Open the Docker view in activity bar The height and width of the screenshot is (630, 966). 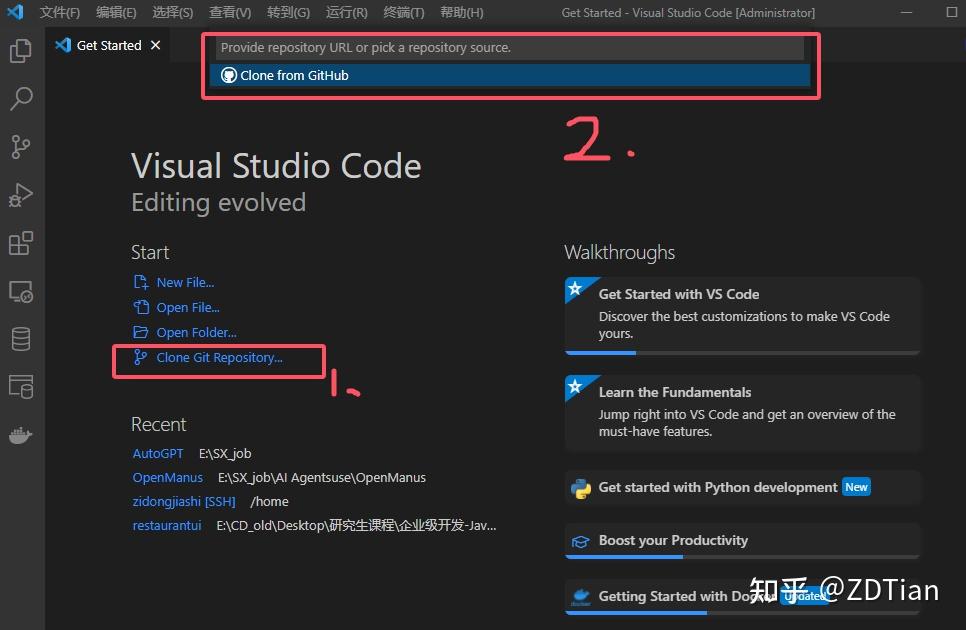[21, 435]
